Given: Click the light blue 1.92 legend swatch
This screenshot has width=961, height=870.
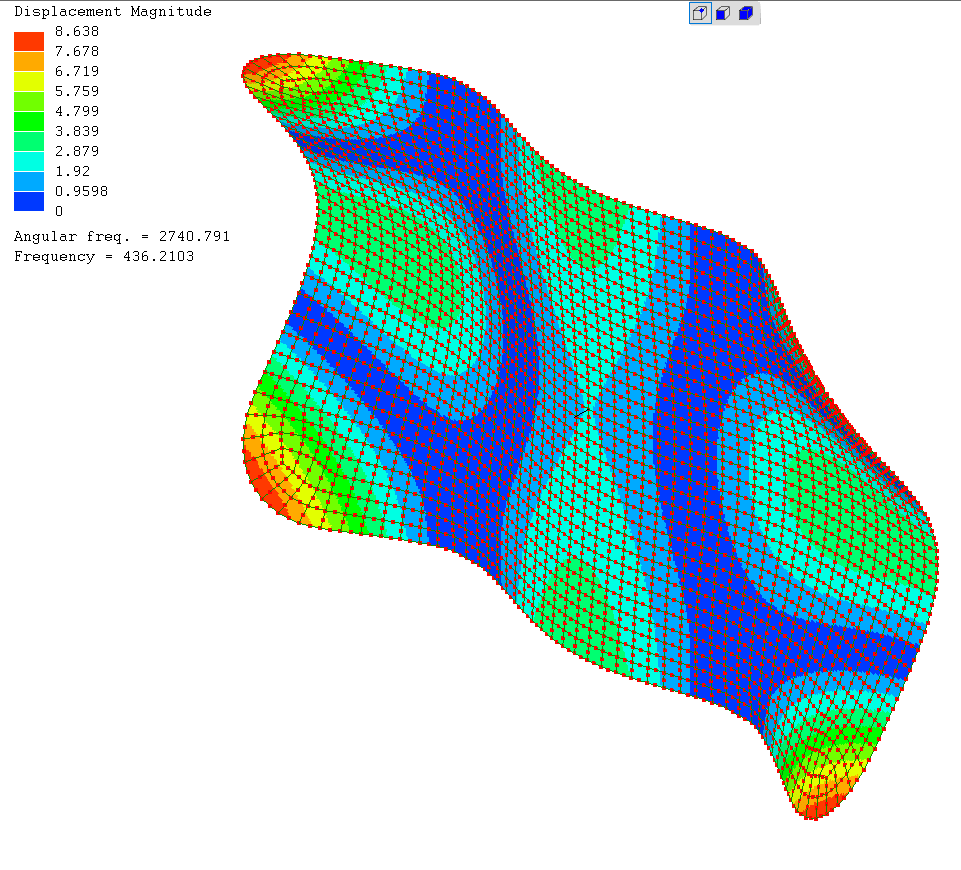Looking at the screenshot, I should click(29, 181).
